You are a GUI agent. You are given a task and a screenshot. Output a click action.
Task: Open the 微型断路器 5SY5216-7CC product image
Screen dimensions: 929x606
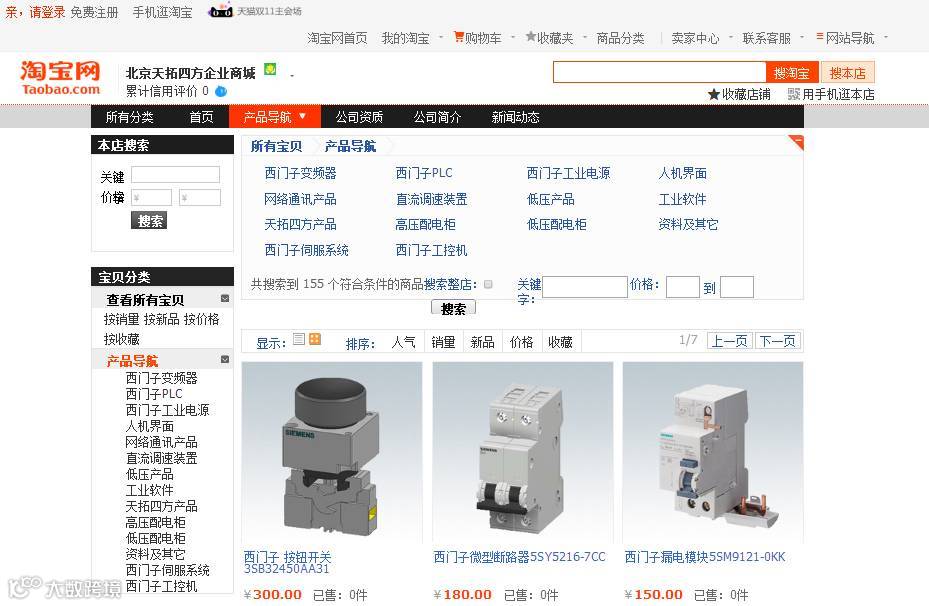point(523,453)
